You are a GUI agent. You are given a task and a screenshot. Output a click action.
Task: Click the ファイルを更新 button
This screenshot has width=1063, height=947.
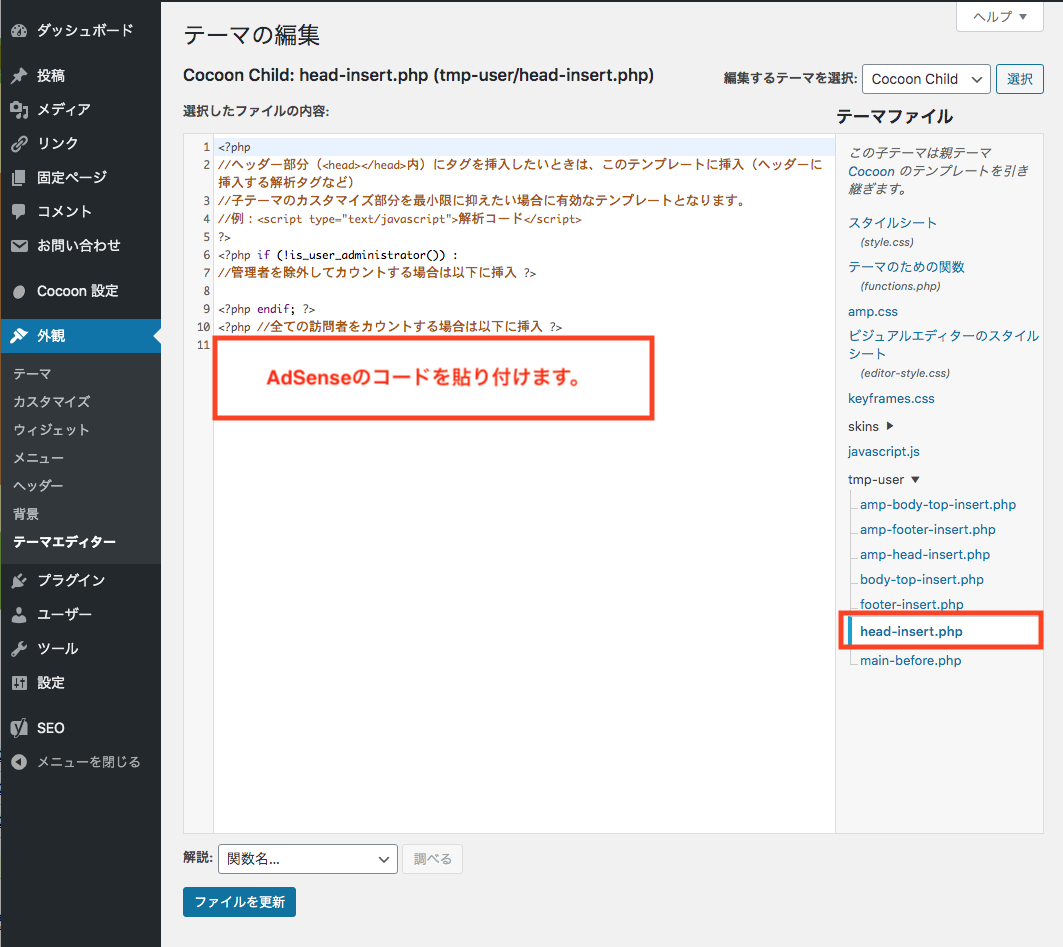pos(239,902)
